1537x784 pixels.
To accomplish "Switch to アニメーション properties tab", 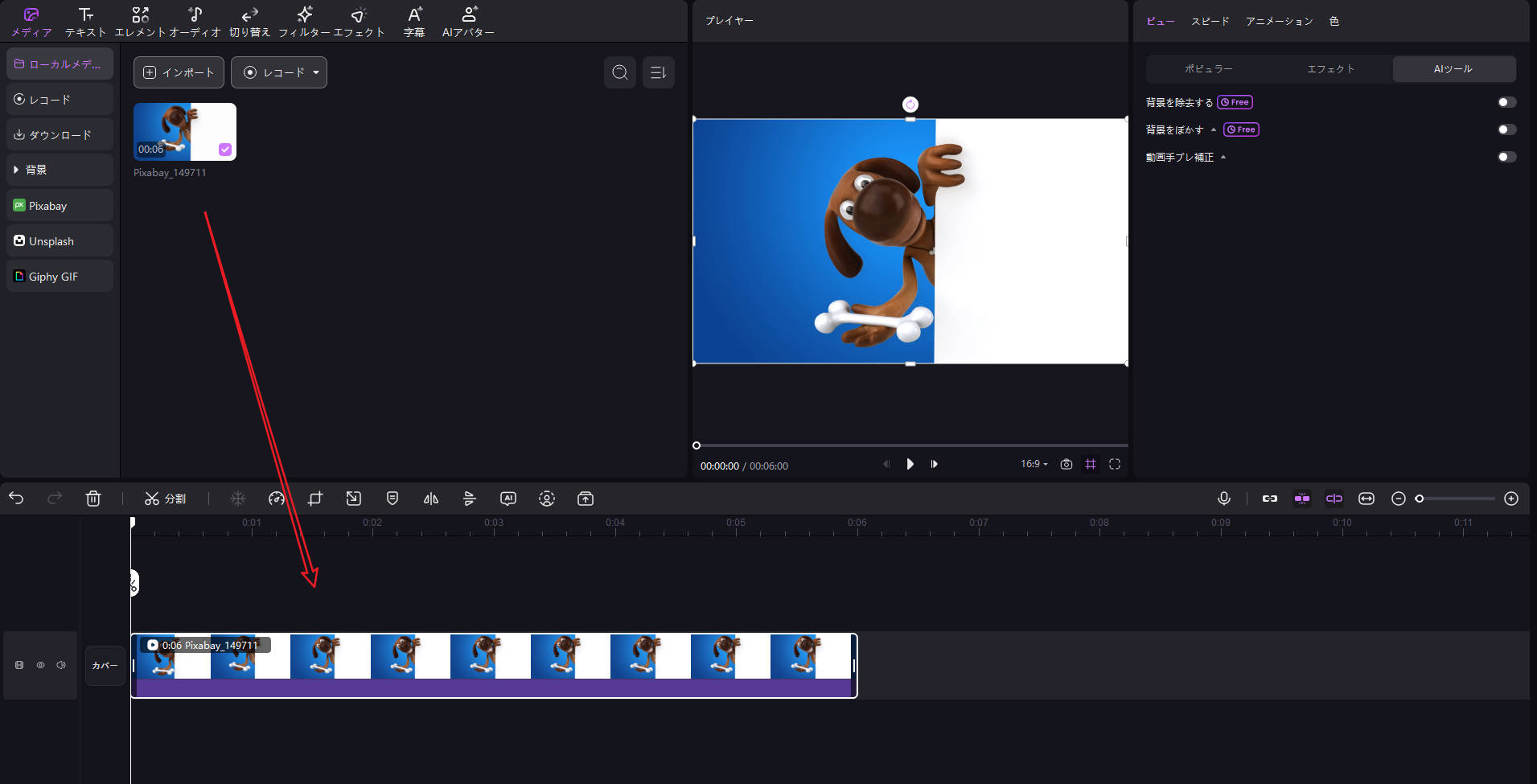I will [x=1279, y=21].
